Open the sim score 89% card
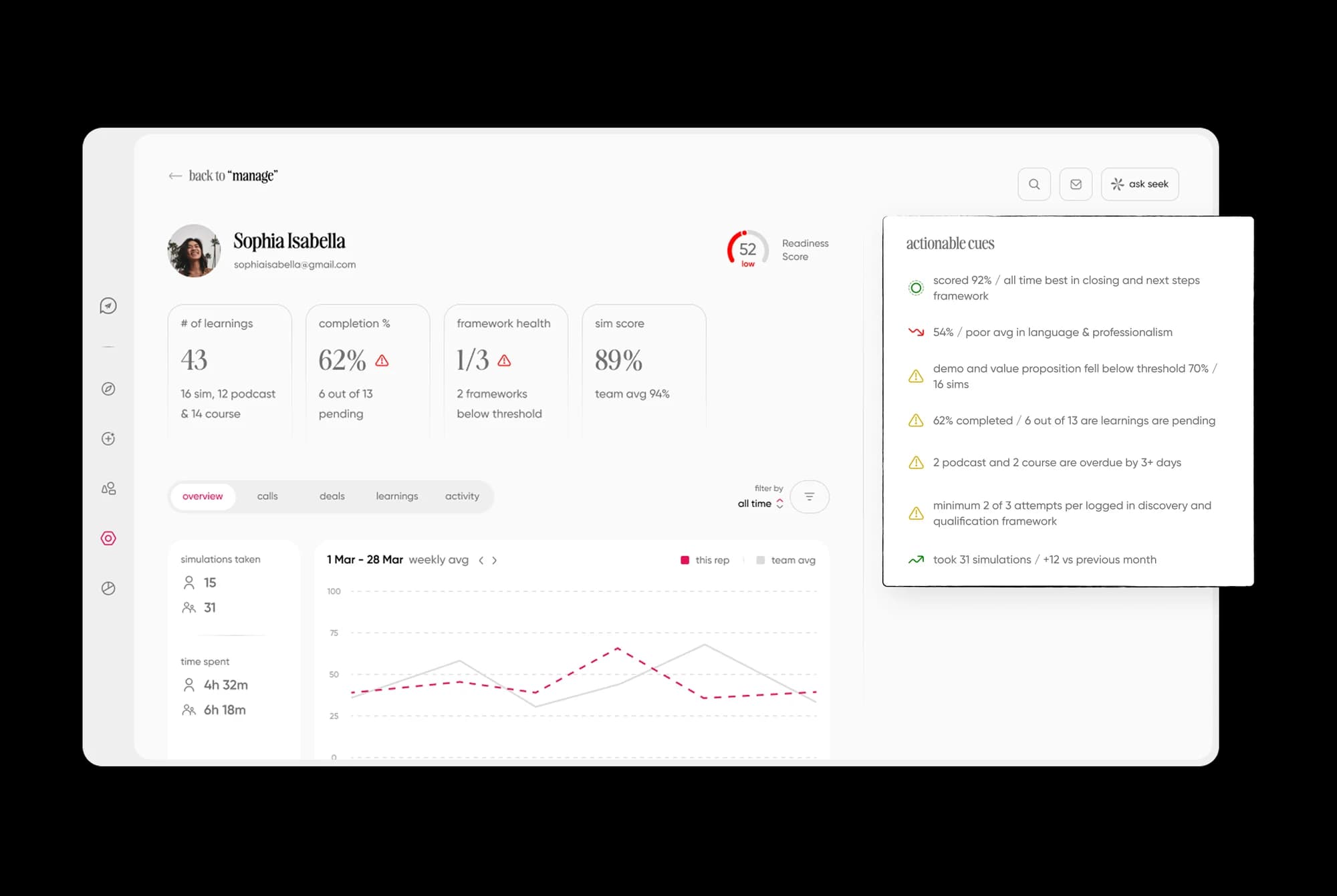Viewport: 1337px width, 896px height. tap(644, 371)
